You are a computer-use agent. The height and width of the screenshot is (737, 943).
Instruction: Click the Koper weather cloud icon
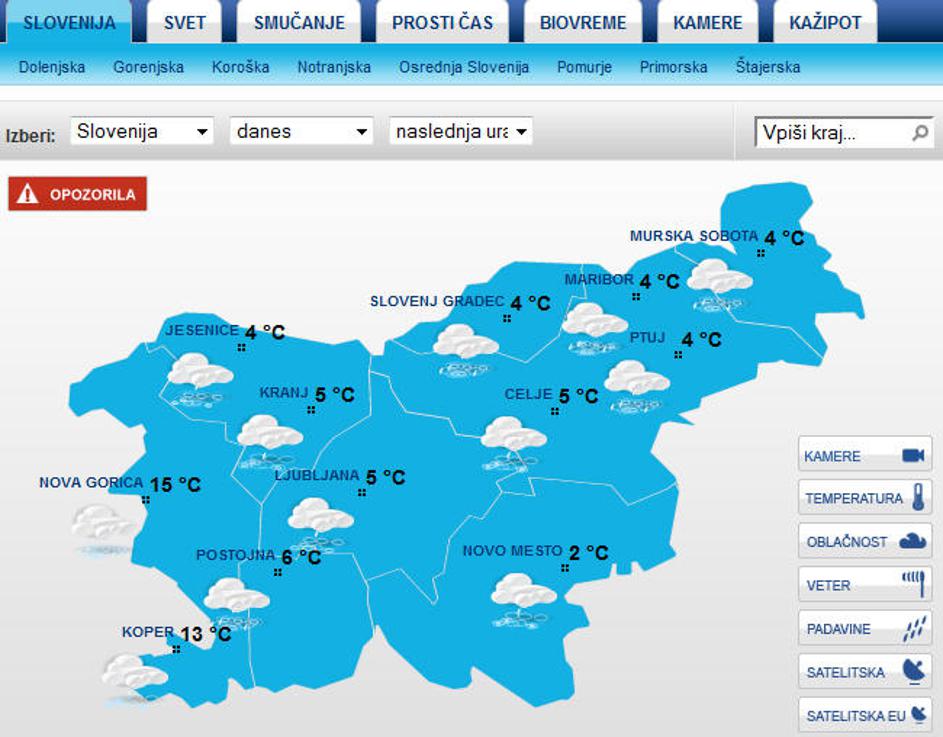[134, 675]
